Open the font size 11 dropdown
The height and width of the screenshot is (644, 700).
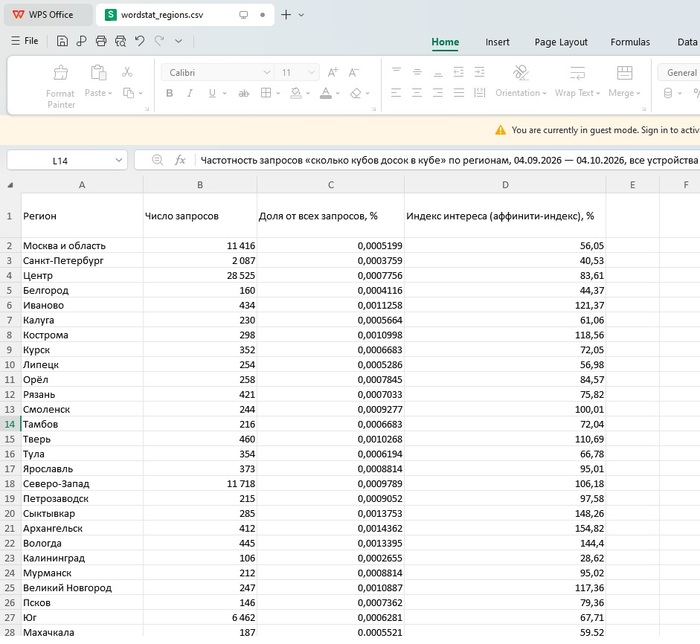(311, 72)
